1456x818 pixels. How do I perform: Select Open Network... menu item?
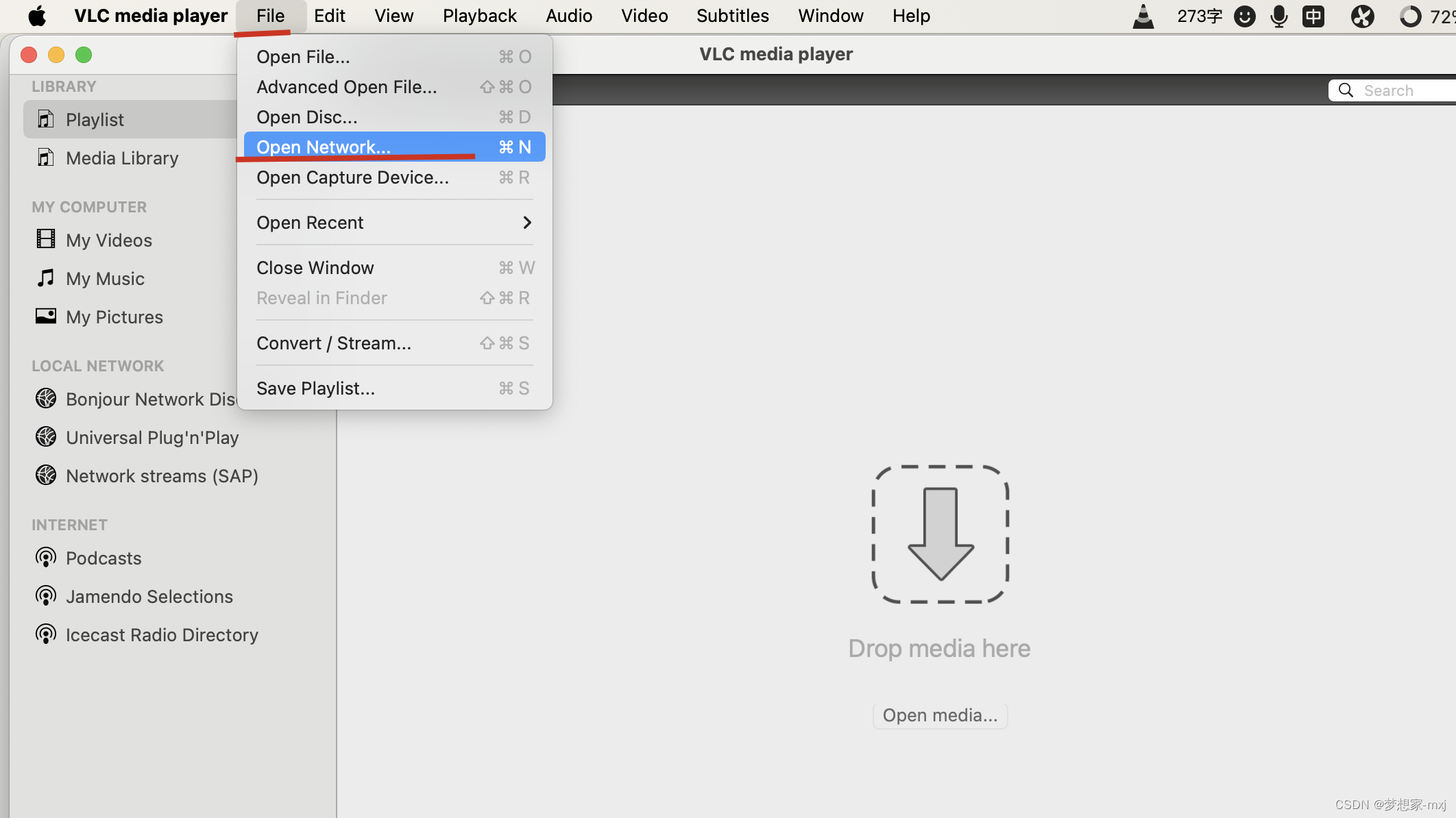(394, 147)
